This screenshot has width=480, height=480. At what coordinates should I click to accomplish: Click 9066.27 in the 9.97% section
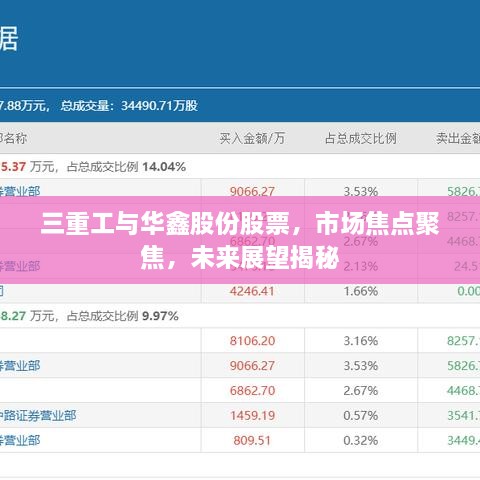tap(252, 366)
